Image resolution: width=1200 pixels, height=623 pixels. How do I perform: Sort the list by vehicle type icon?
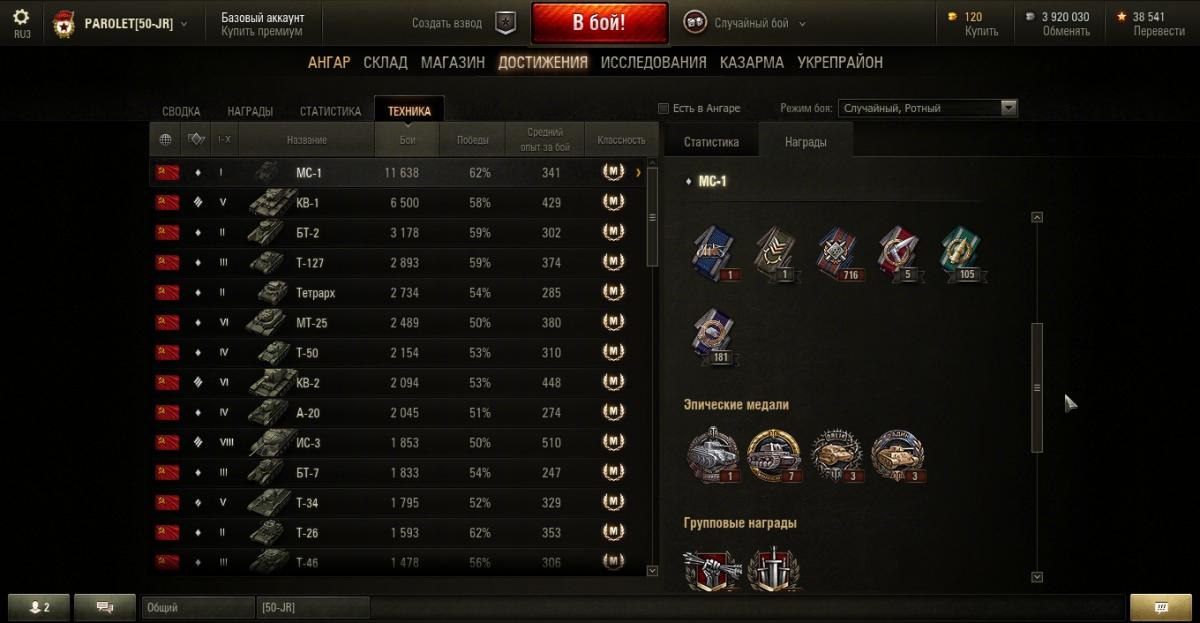click(197, 140)
